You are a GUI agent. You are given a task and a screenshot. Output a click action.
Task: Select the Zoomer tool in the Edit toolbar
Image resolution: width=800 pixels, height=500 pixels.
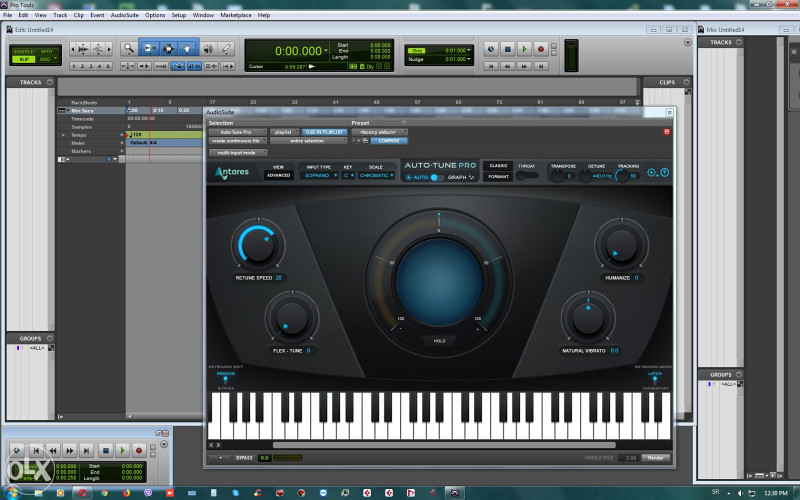pos(129,48)
